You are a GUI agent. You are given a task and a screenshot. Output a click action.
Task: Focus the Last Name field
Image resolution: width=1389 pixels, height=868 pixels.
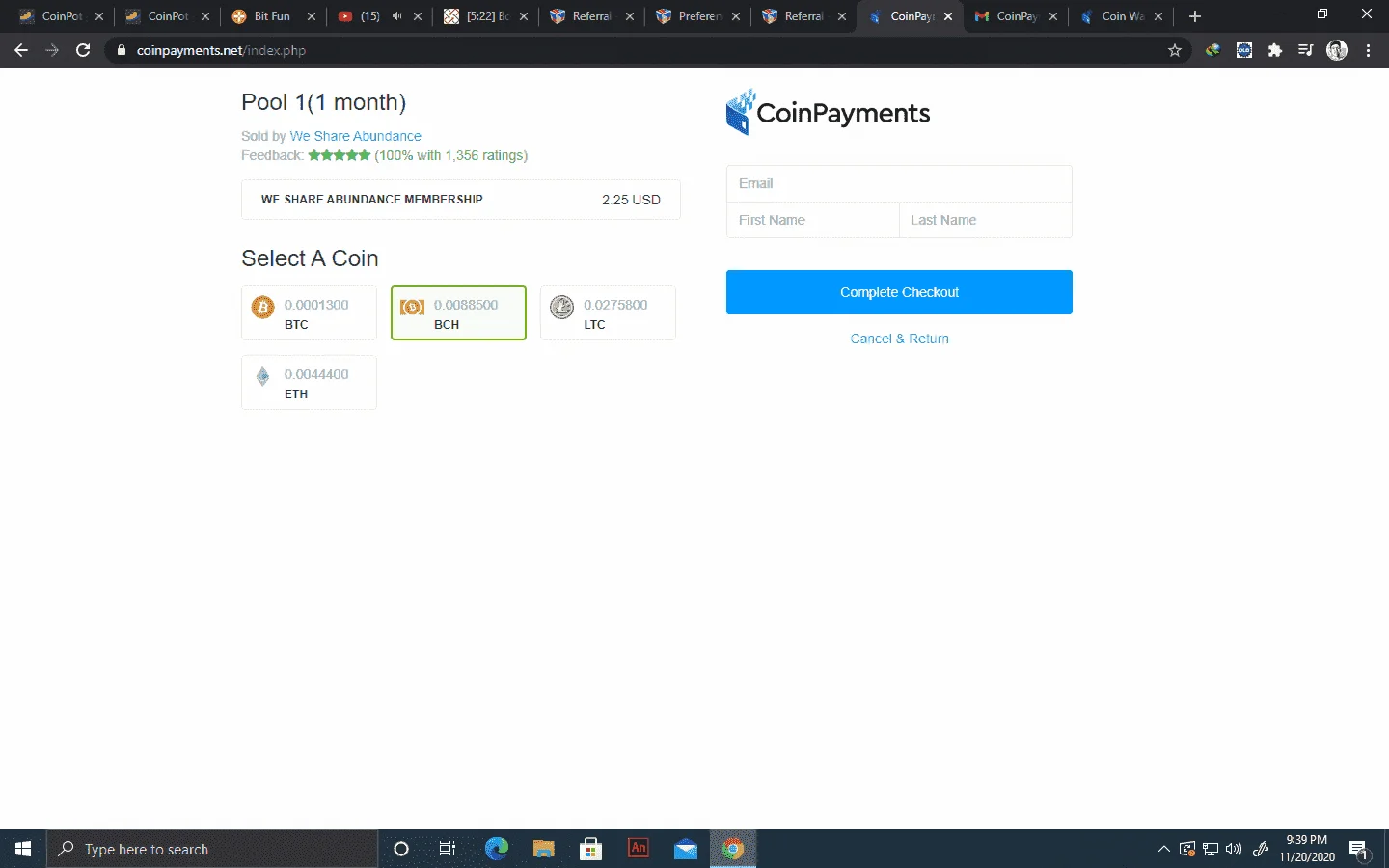click(x=986, y=220)
